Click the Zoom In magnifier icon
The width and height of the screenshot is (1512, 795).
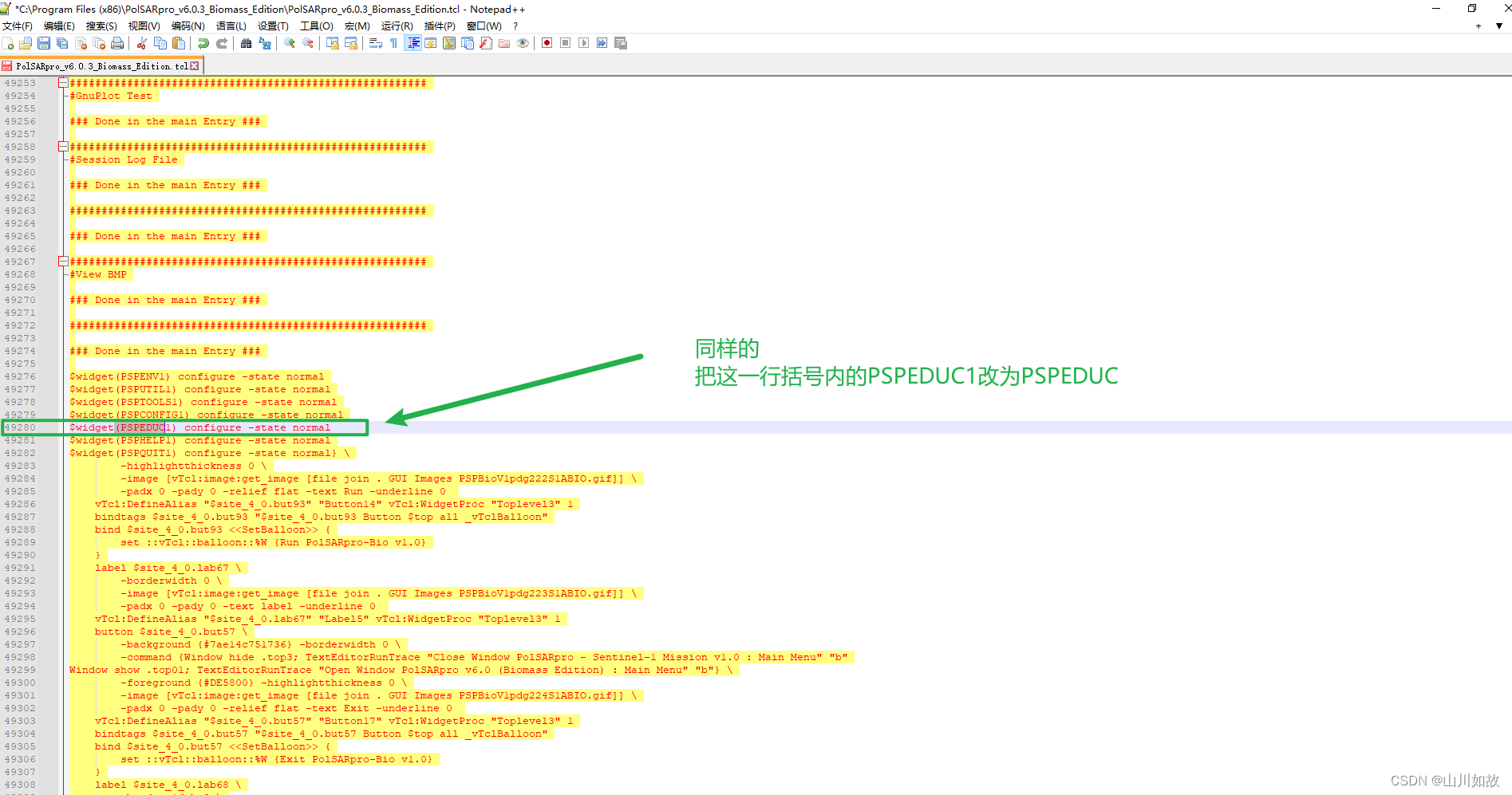(290, 43)
